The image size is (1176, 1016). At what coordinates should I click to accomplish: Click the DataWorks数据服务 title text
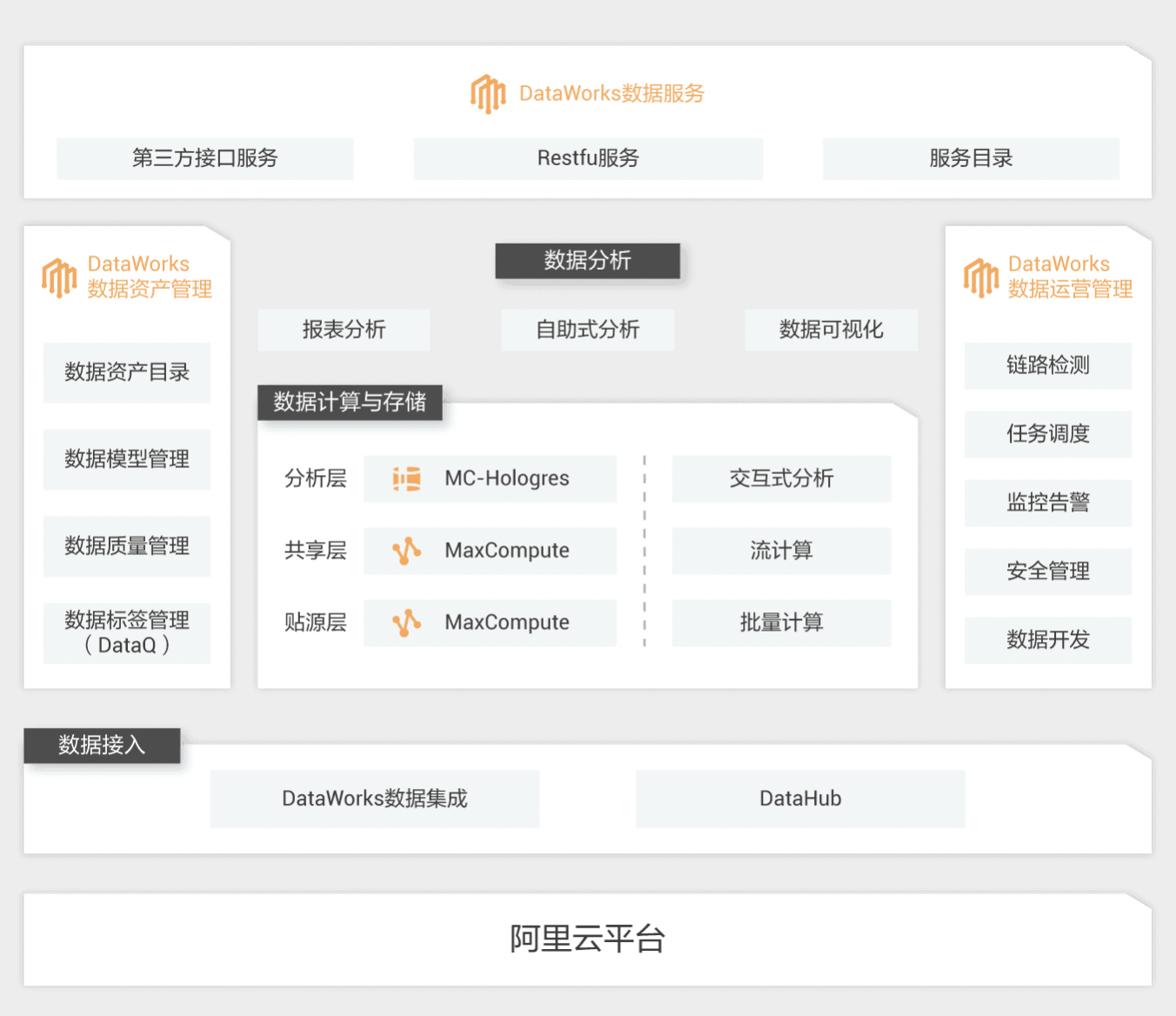click(x=611, y=94)
